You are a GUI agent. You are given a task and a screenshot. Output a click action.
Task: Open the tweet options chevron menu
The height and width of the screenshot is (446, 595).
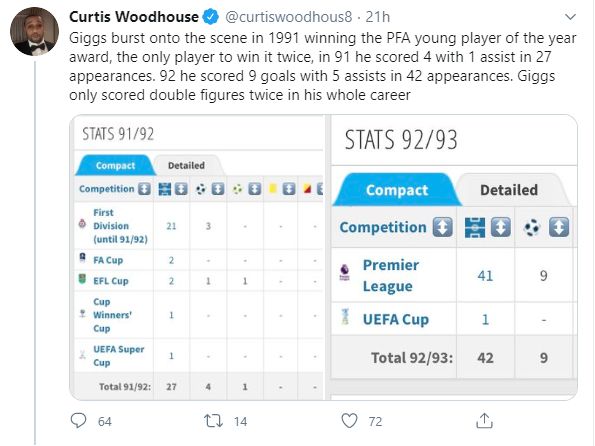(x=570, y=17)
